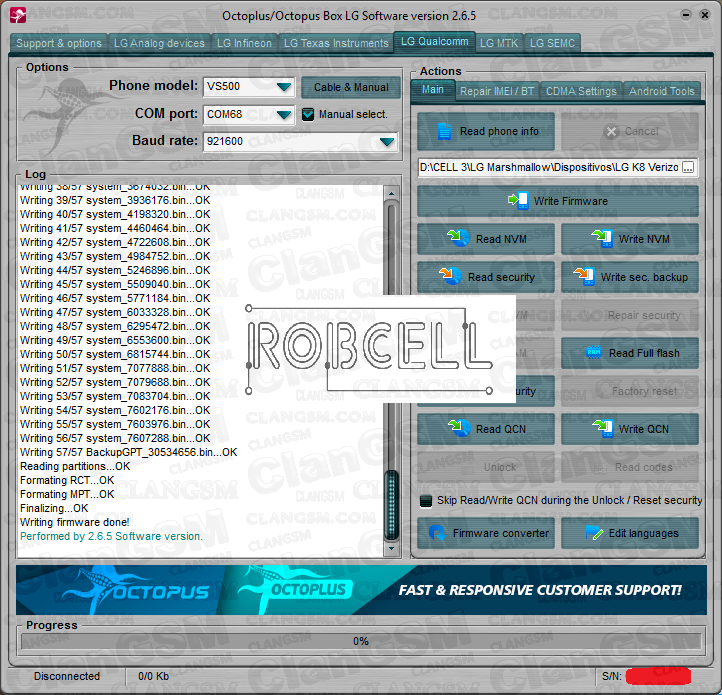Click 'Reading partitions...OK' log line
Viewport: 722px width, 695px height.
75,466
